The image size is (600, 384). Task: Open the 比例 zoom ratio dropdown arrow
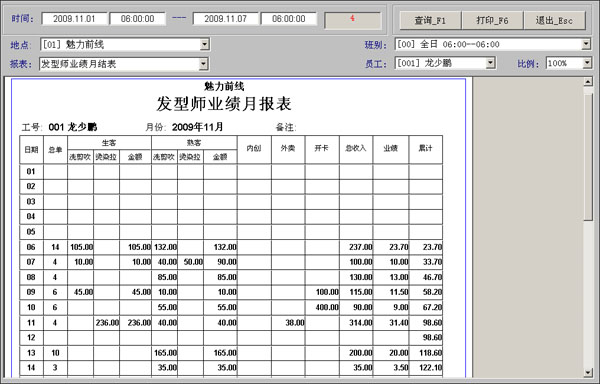[x=587, y=63]
